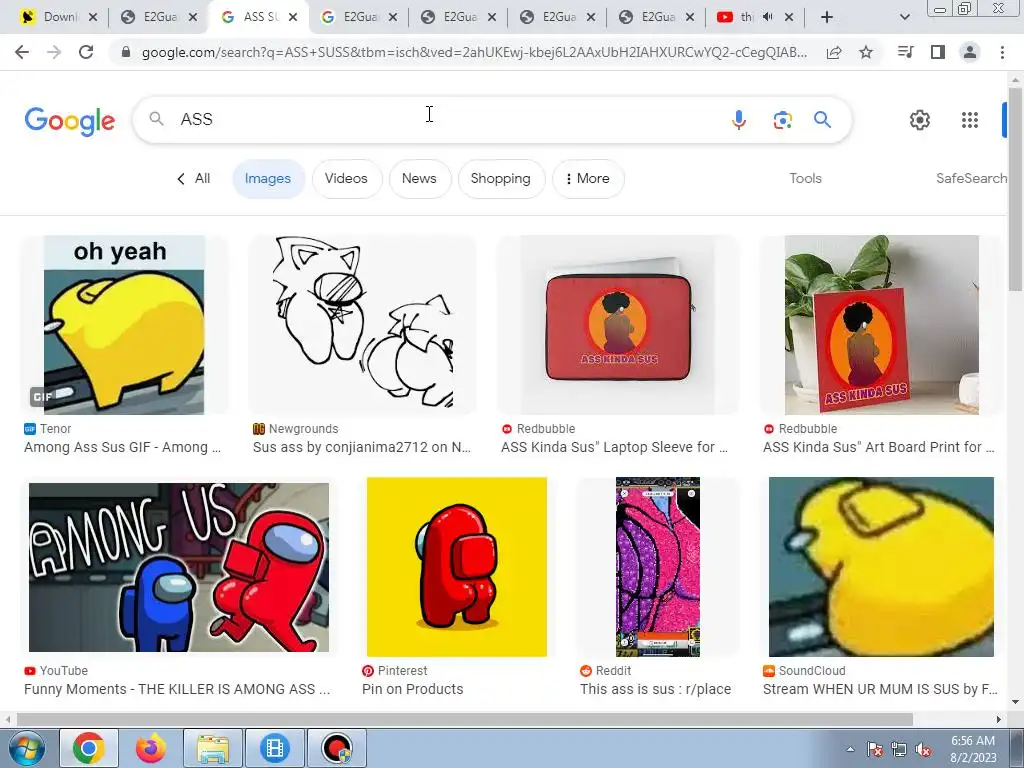The width and height of the screenshot is (1024, 768).
Task: Reload the page
Action: pos(86,52)
